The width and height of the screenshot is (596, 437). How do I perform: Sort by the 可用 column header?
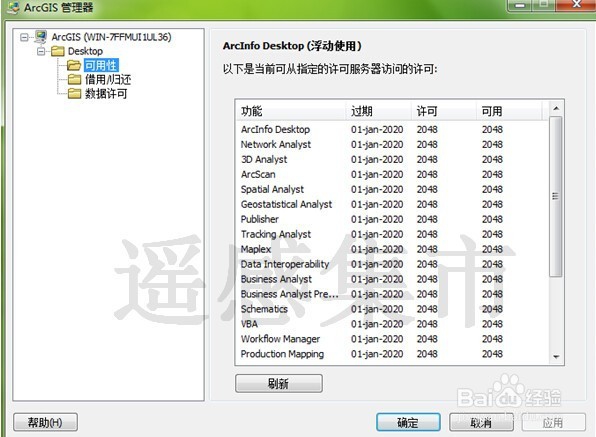point(509,111)
